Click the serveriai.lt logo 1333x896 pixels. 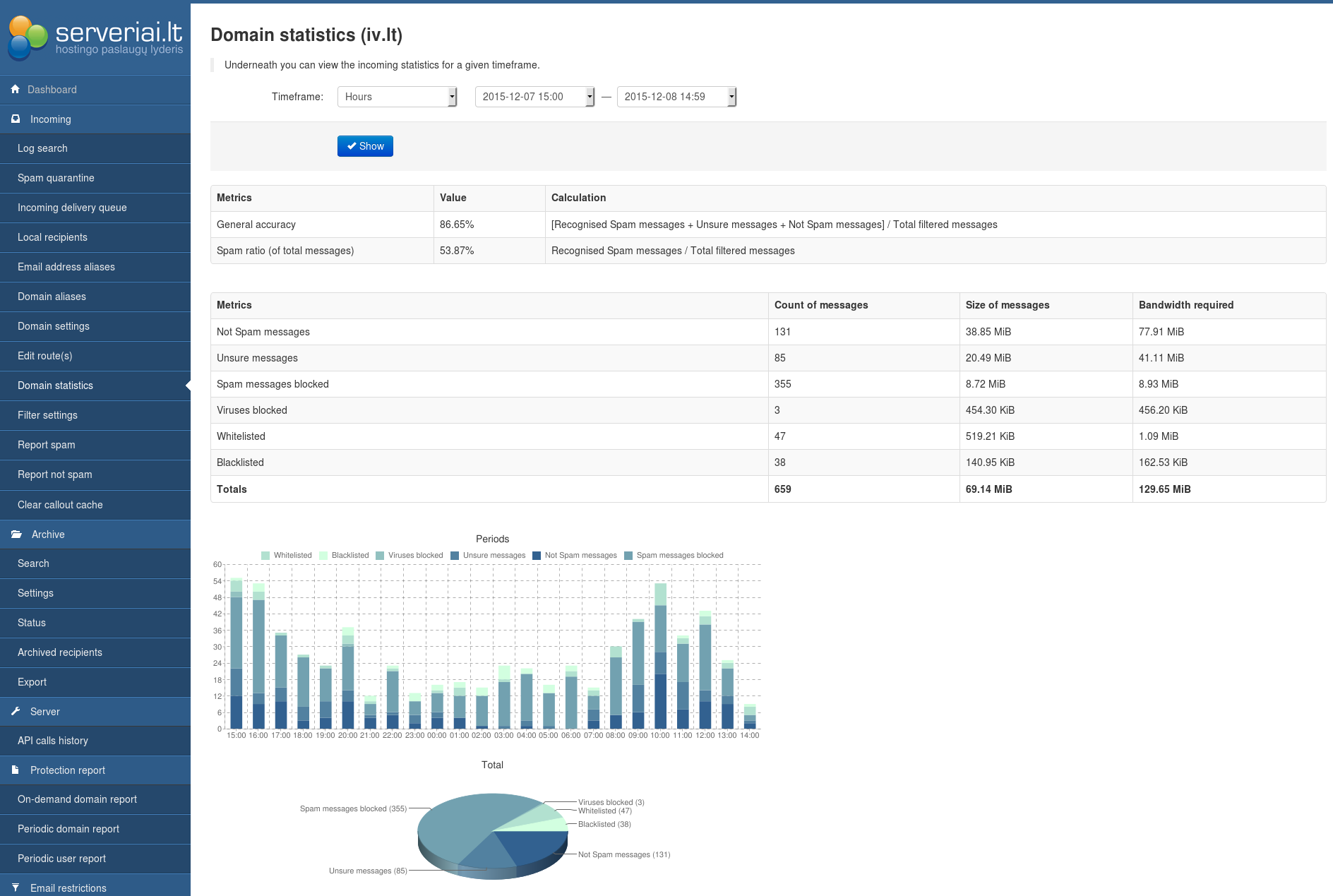pos(95,37)
